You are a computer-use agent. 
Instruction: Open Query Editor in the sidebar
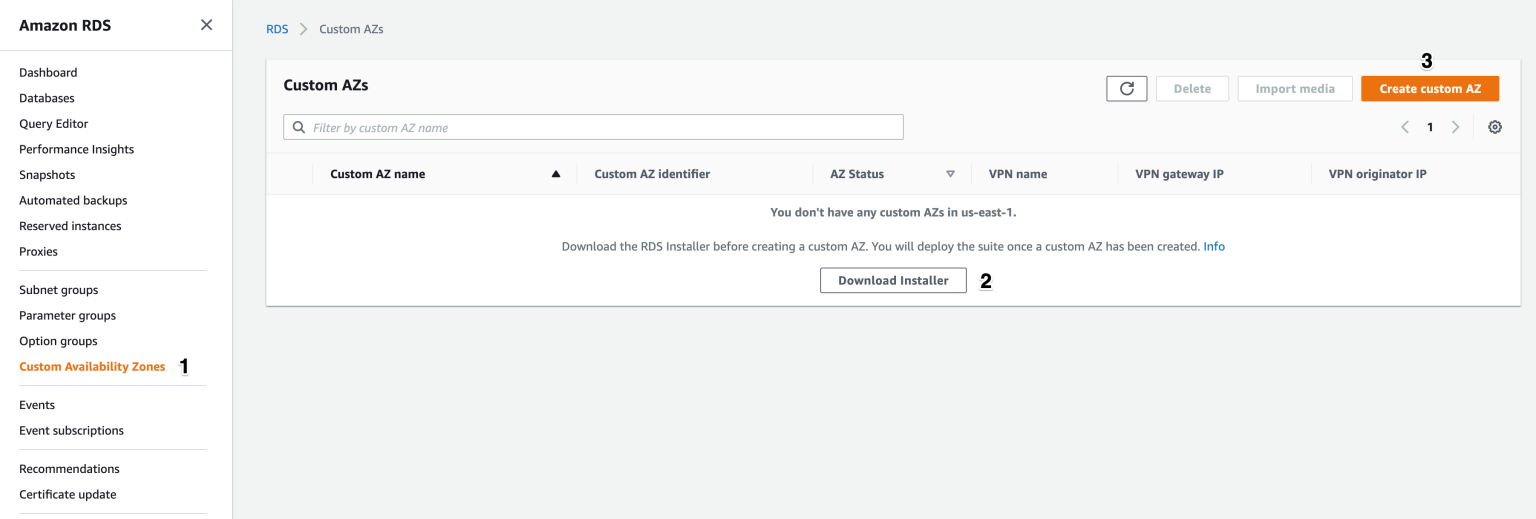tap(54, 124)
